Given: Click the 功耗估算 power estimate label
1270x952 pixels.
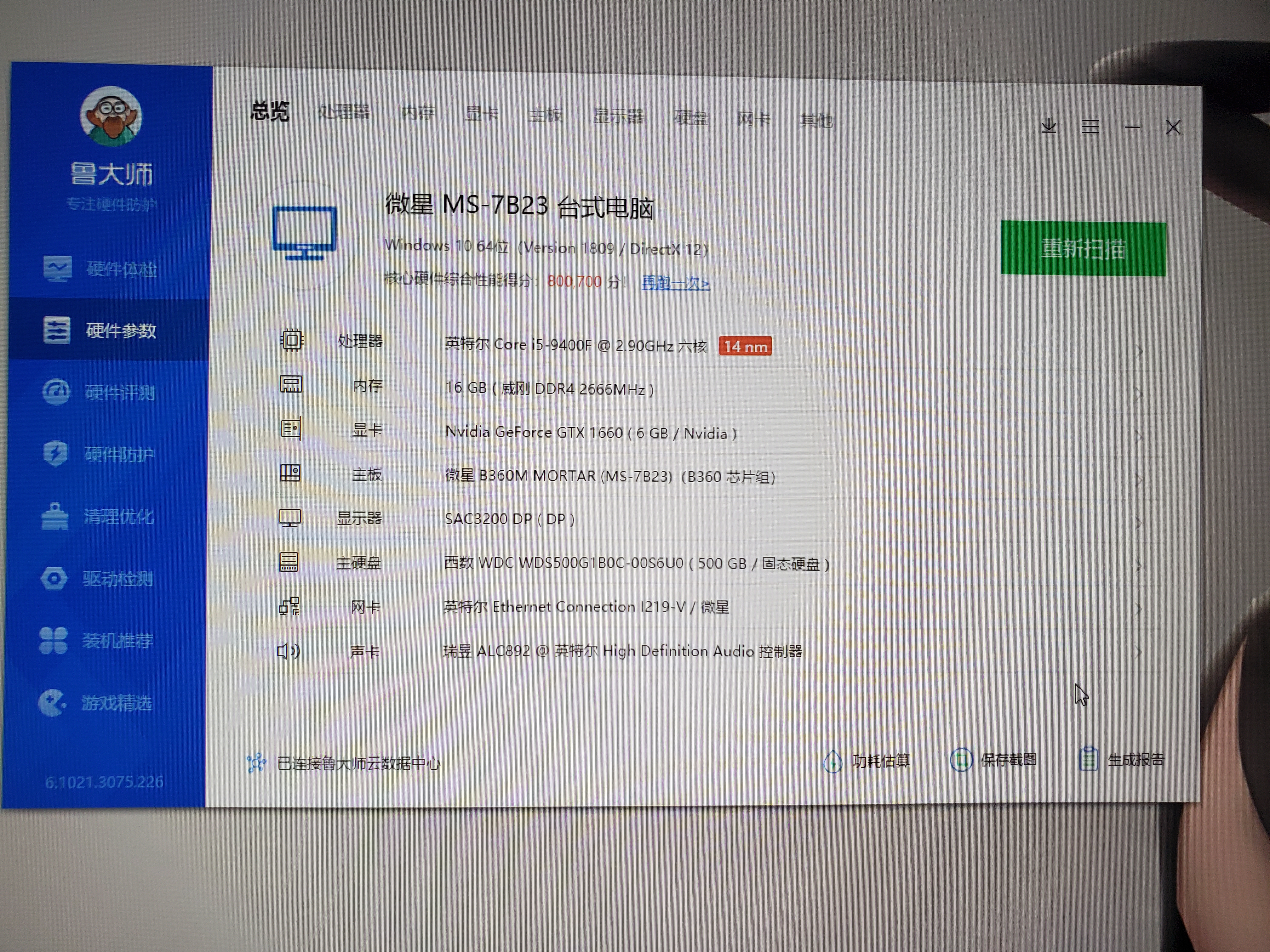Looking at the screenshot, I should click(881, 761).
